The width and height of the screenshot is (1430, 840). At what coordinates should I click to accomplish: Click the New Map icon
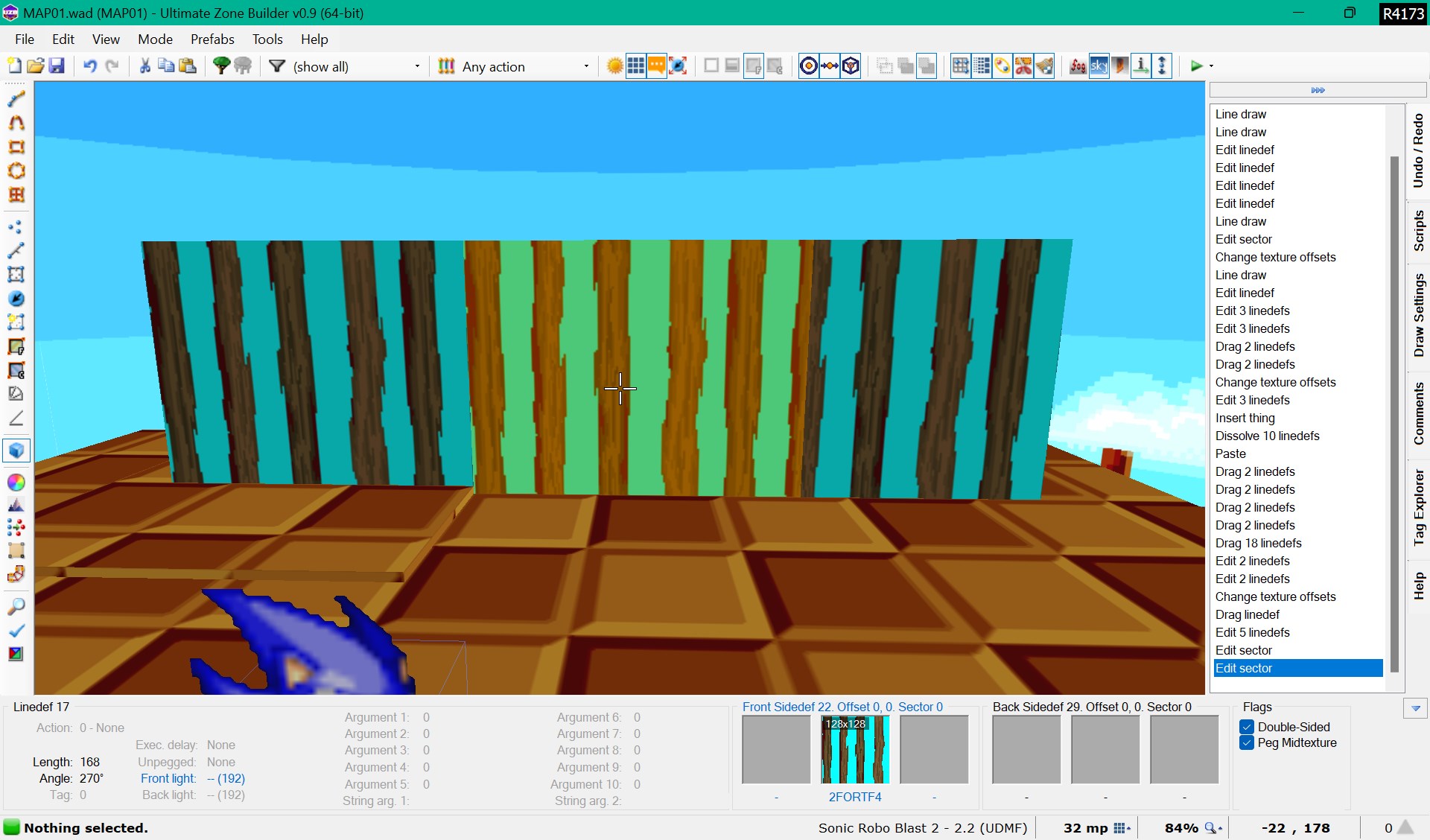pyautogui.click(x=14, y=66)
